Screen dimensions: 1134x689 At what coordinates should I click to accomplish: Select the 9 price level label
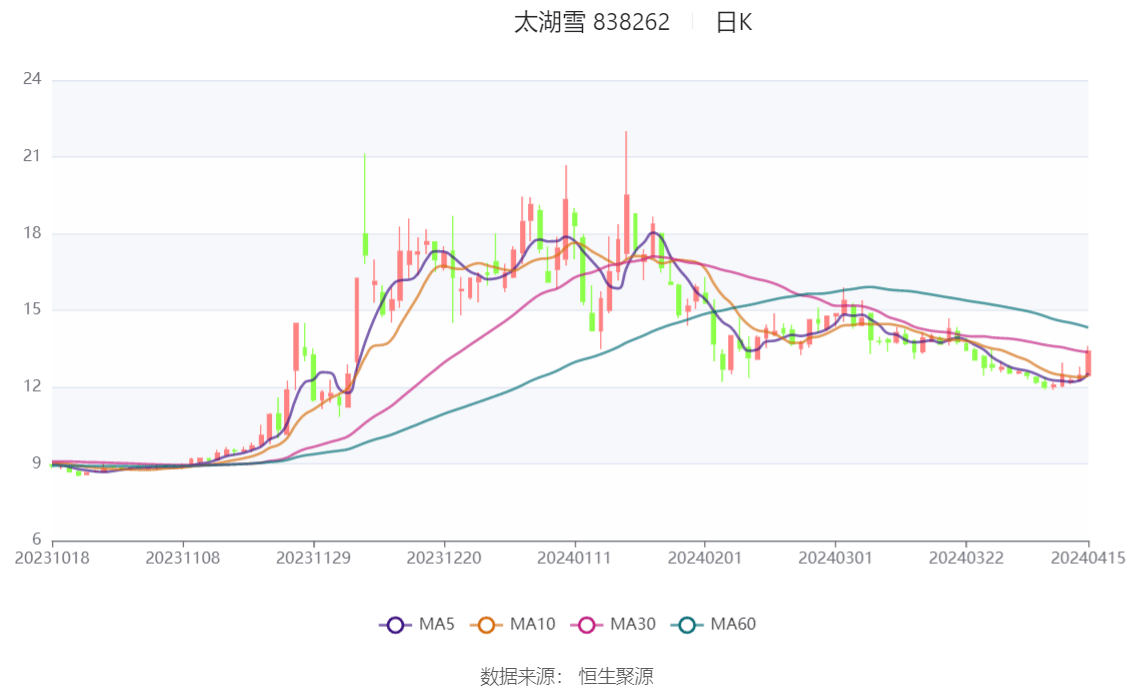36,463
